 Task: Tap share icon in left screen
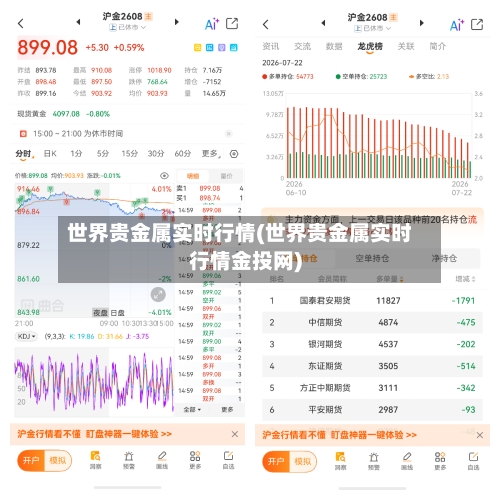pos(232,24)
